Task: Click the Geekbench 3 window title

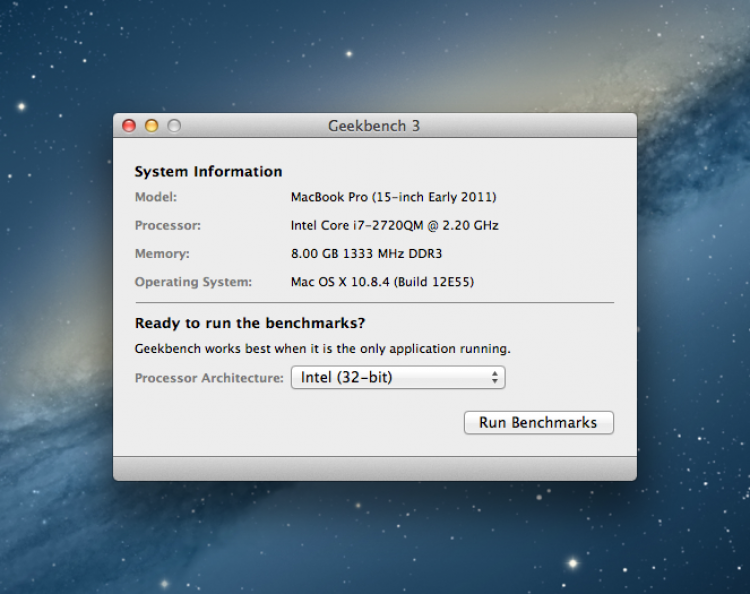Action: (x=374, y=126)
